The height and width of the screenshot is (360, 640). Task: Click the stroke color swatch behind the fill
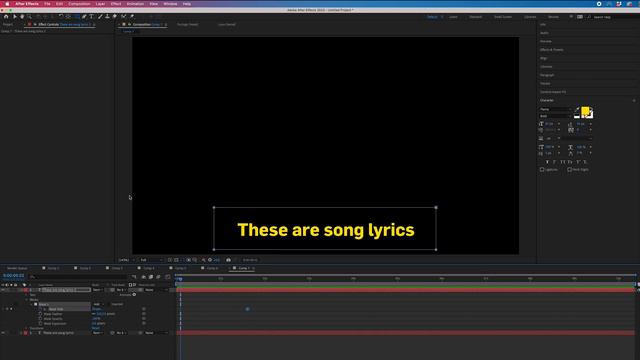click(x=591, y=115)
